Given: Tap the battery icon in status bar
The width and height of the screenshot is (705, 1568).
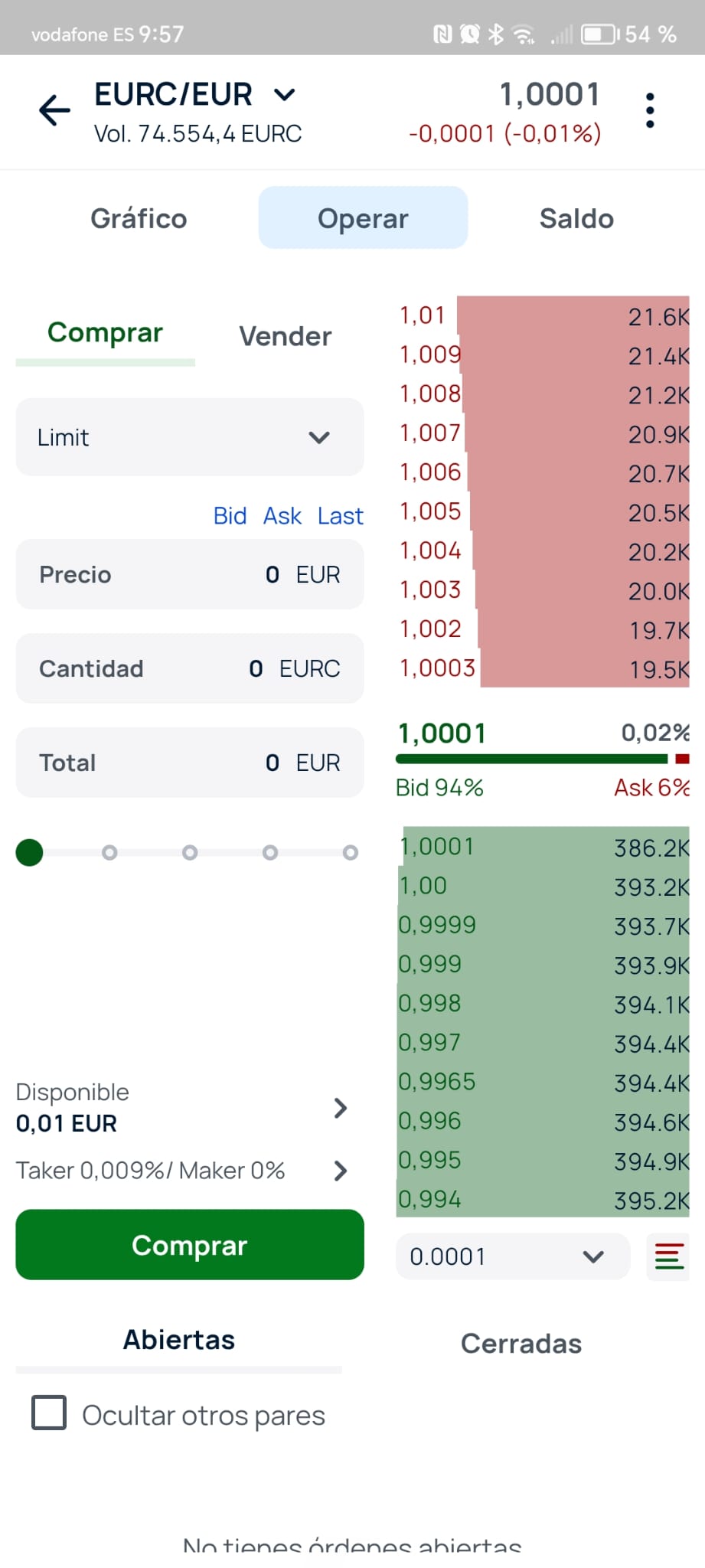Looking at the screenshot, I should pyautogui.click(x=600, y=34).
